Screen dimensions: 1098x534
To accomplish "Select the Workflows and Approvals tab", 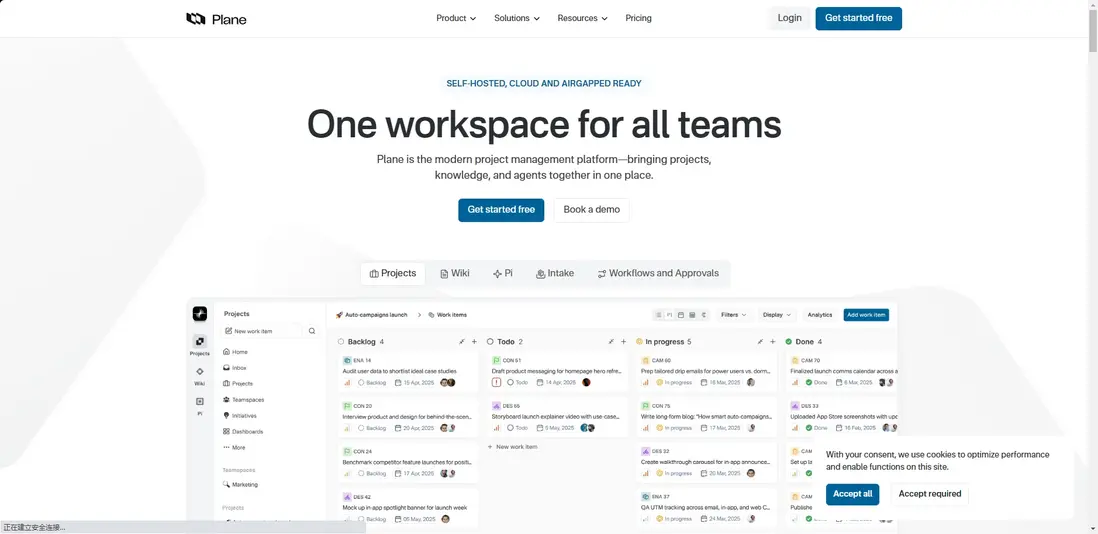I will click(x=658, y=274).
